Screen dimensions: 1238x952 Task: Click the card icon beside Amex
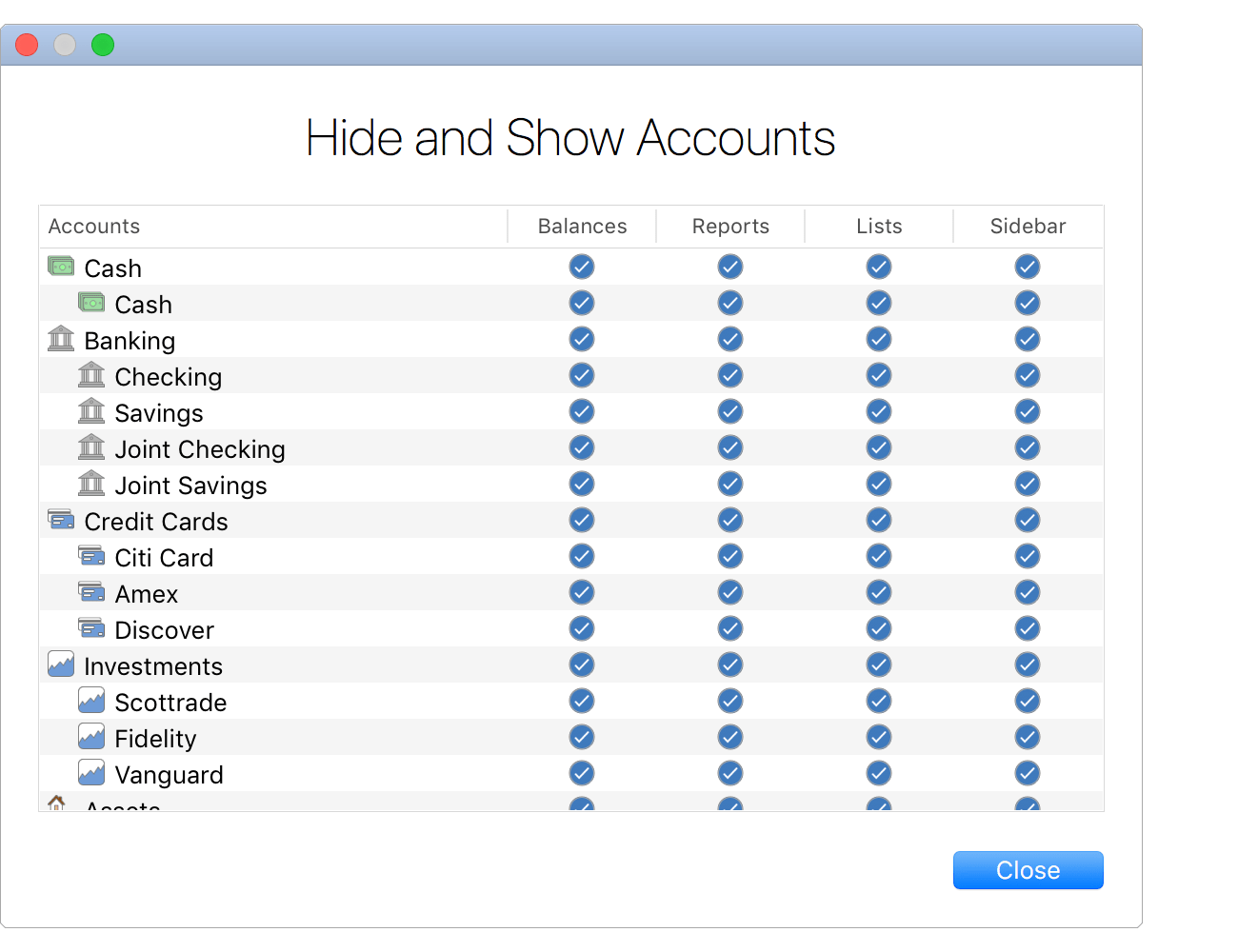[x=91, y=591]
